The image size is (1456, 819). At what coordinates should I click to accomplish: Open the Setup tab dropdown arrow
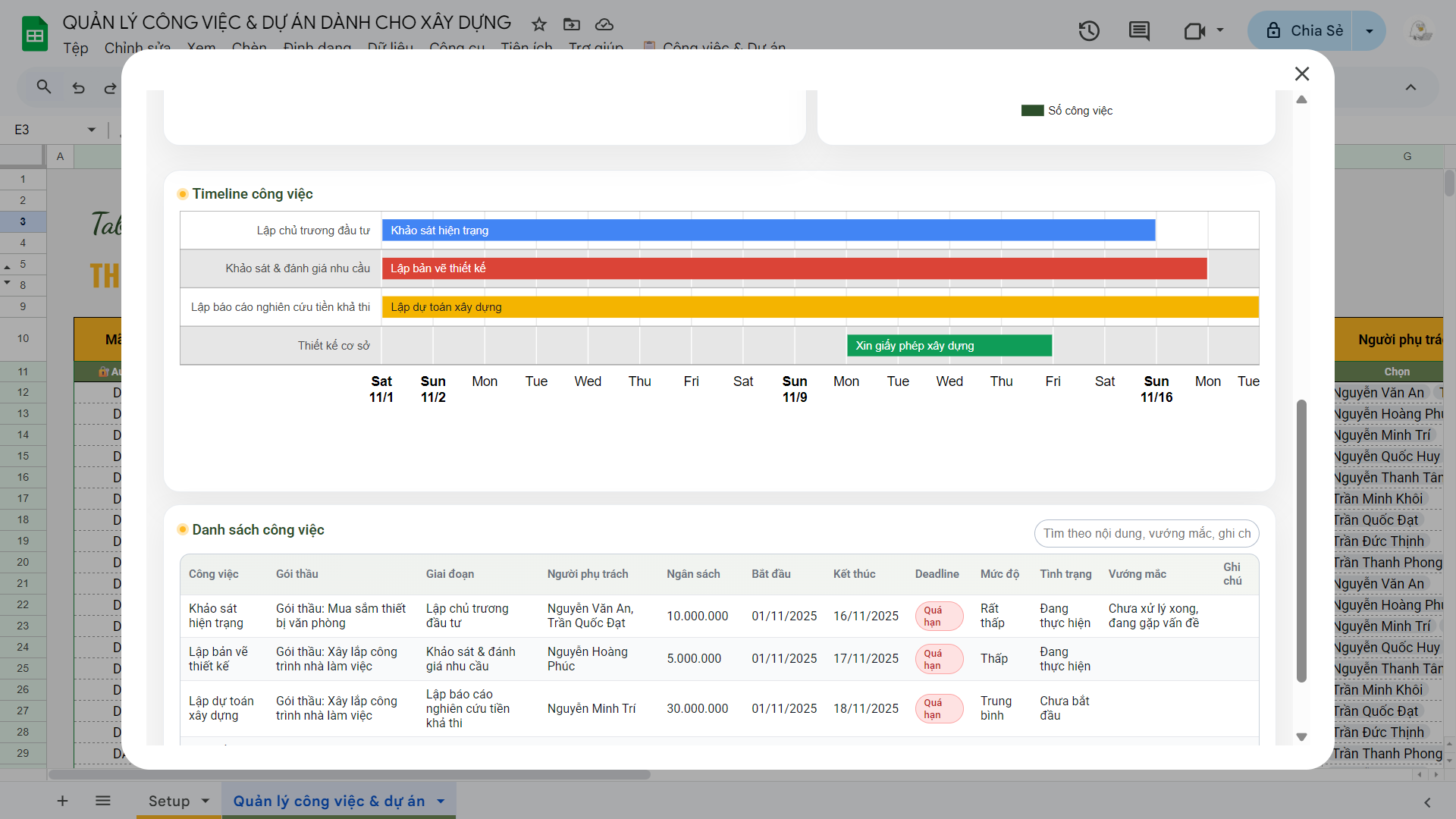pos(205,802)
